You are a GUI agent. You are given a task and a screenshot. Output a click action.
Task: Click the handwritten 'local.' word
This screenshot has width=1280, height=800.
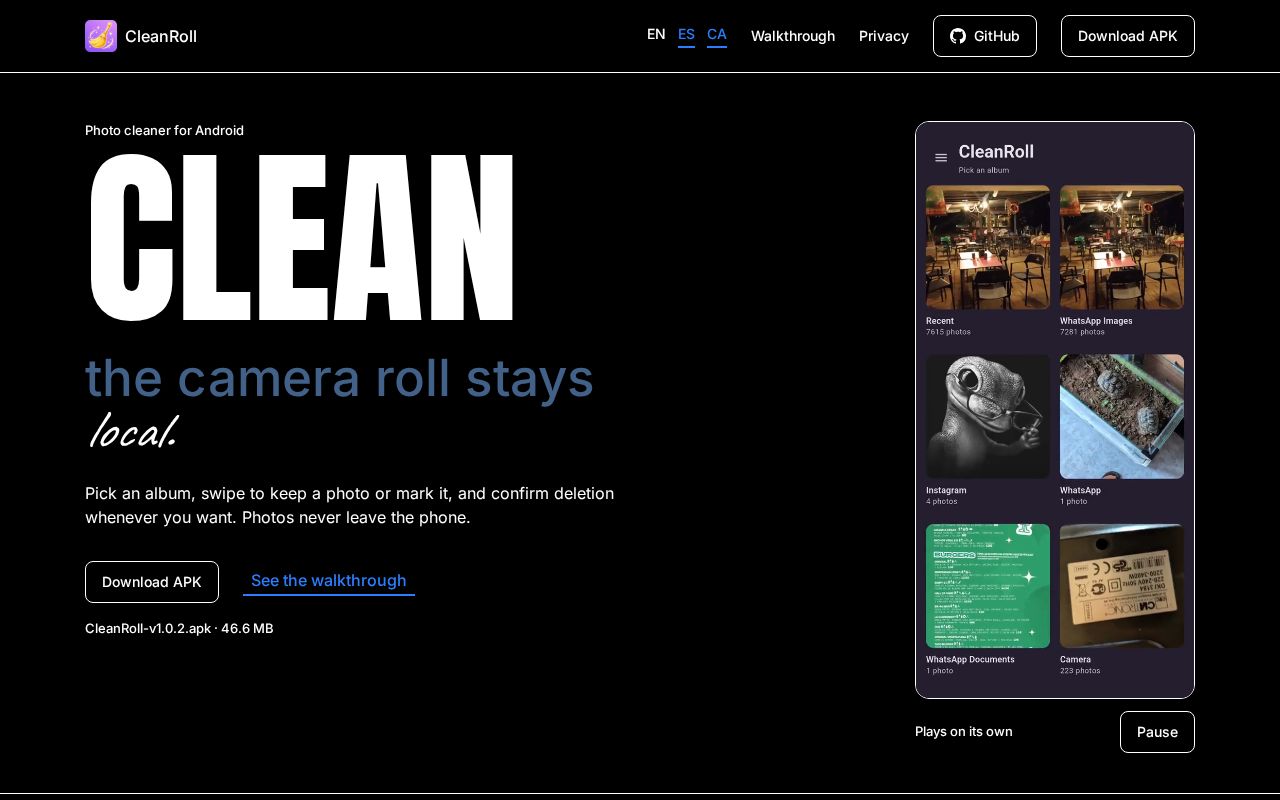point(133,431)
